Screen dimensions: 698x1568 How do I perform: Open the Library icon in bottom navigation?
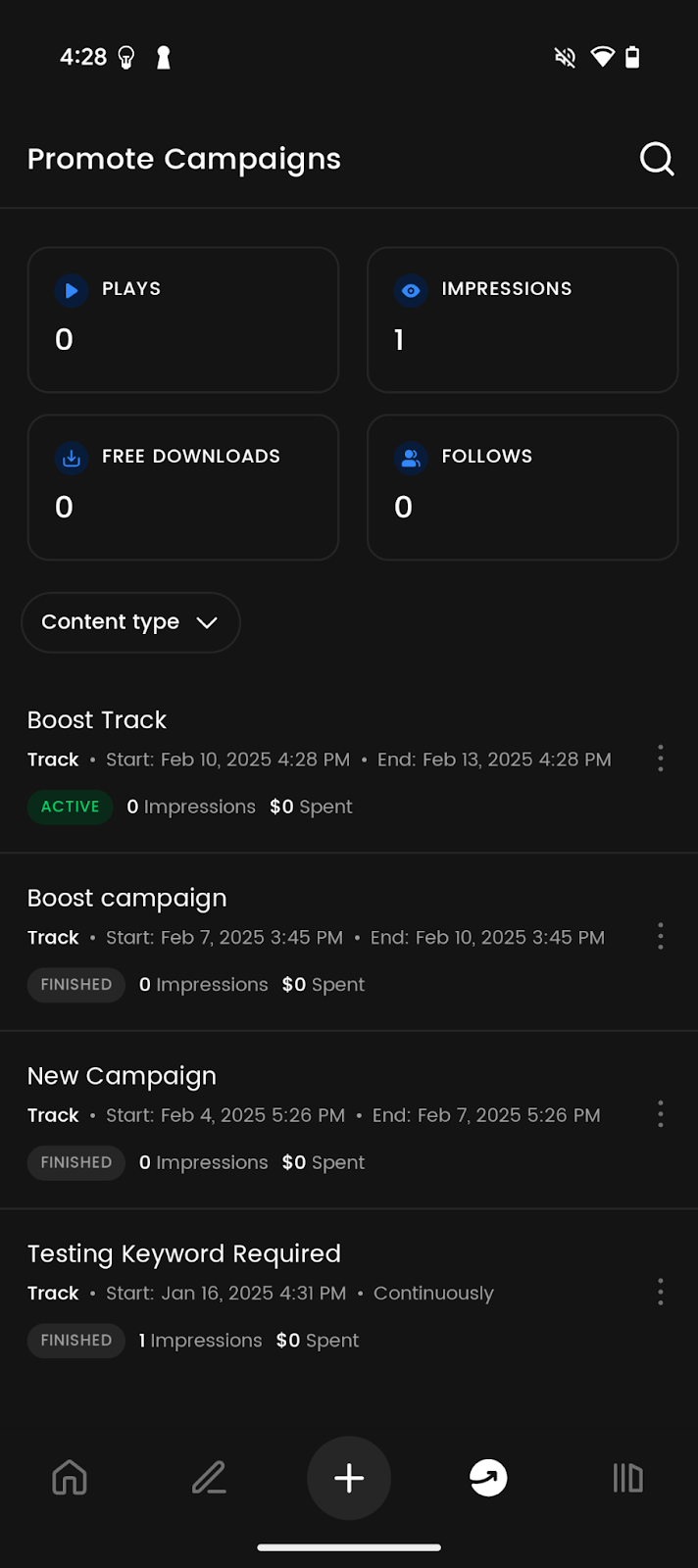pyautogui.click(x=627, y=1477)
